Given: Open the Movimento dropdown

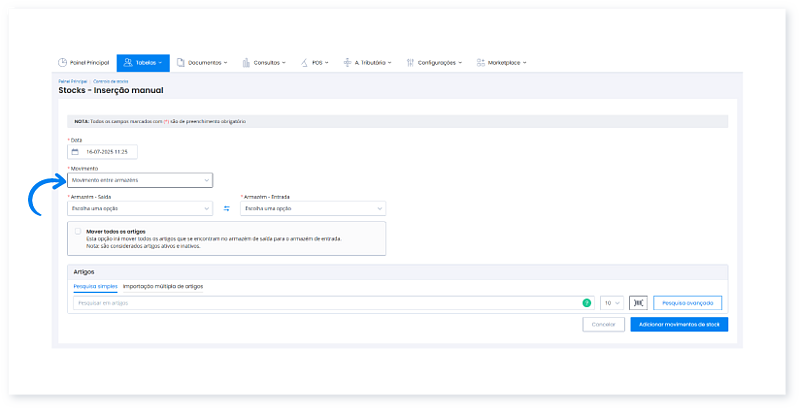Looking at the screenshot, I should (140, 180).
